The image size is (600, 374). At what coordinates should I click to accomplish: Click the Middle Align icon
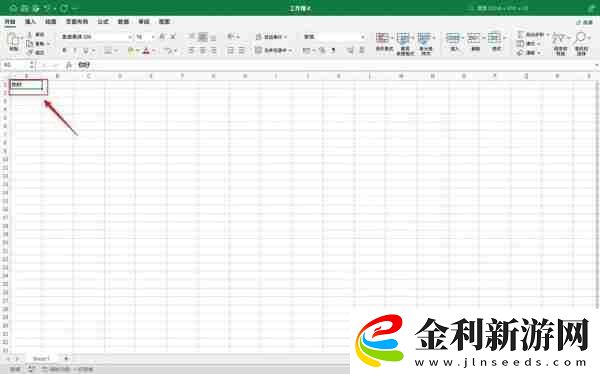point(202,37)
